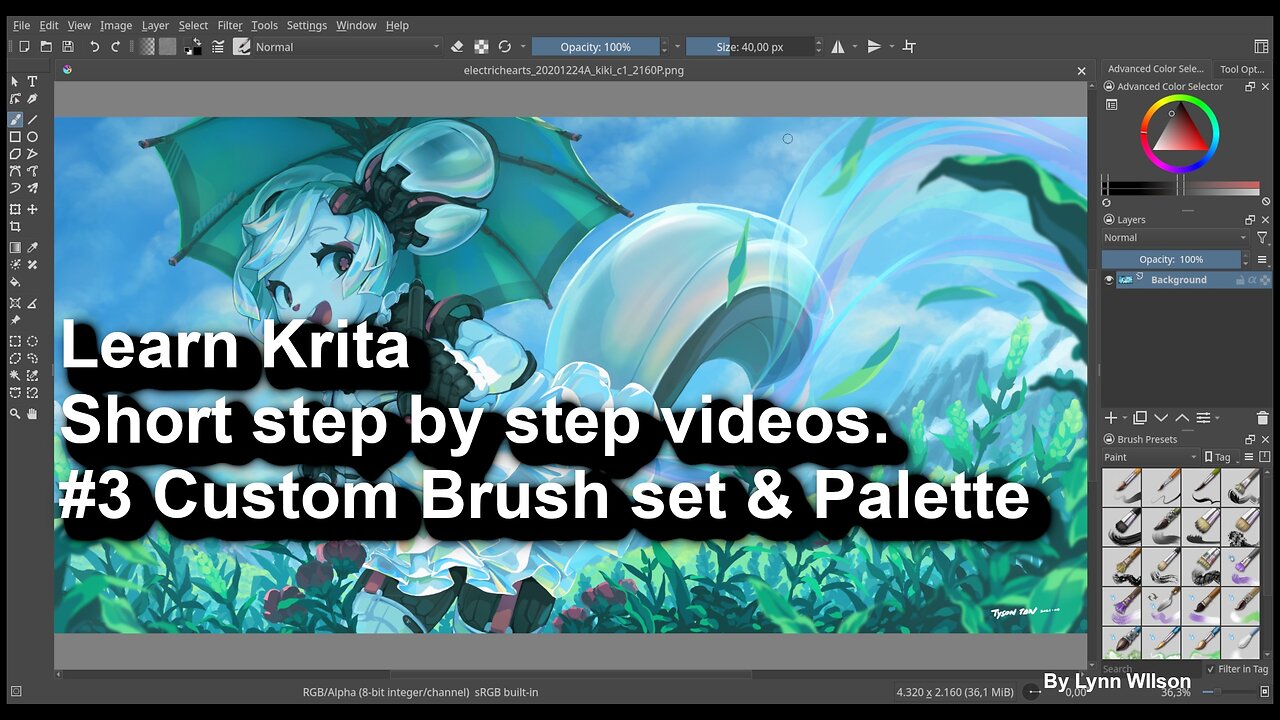Hide the Background layer using the eye
This screenshot has height=720, width=1280.
(1109, 280)
